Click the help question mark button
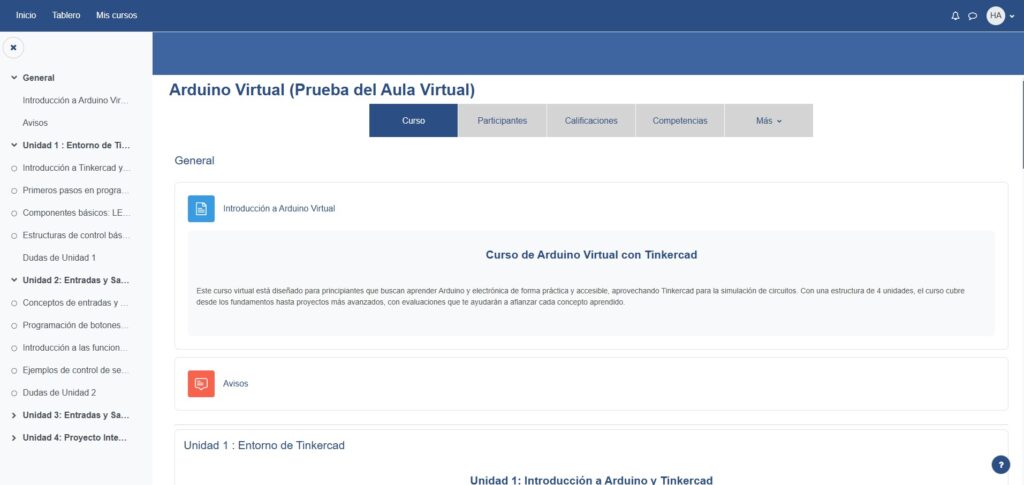Screen dimensions: 1024x485 tap(1000, 465)
